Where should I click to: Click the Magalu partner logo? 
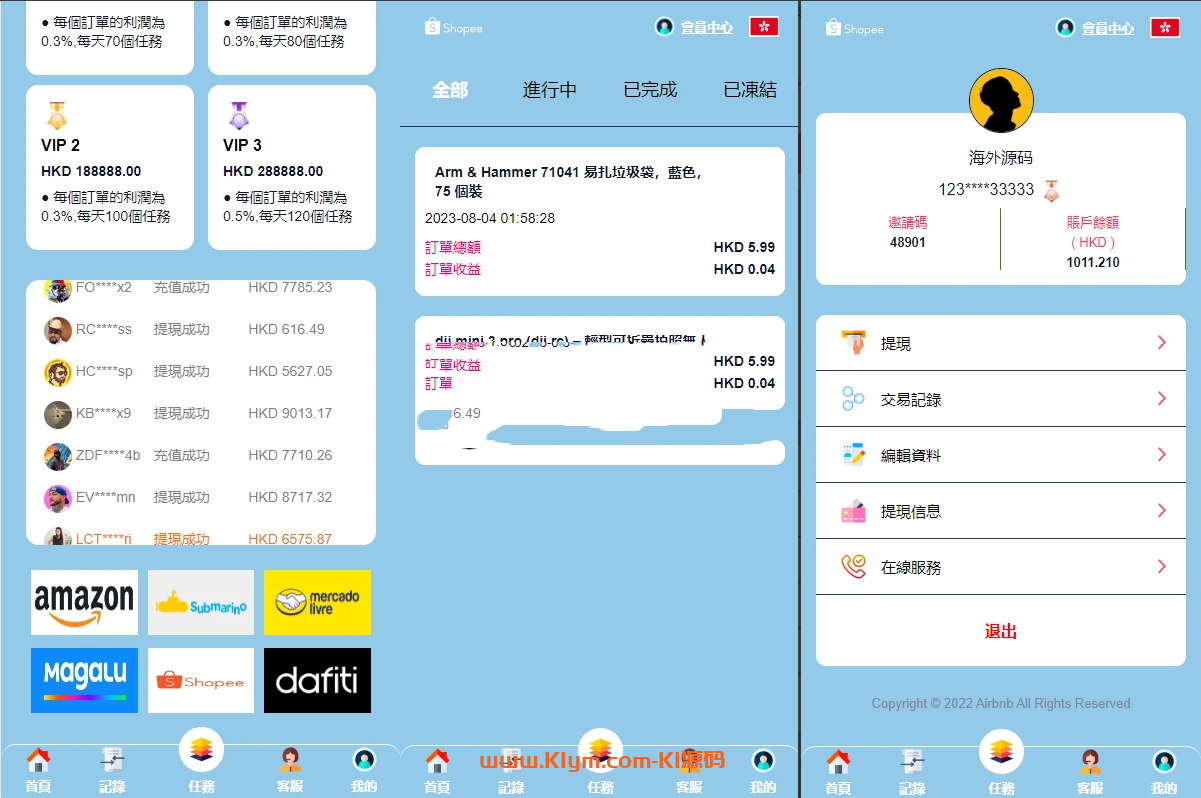click(x=84, y=680)
